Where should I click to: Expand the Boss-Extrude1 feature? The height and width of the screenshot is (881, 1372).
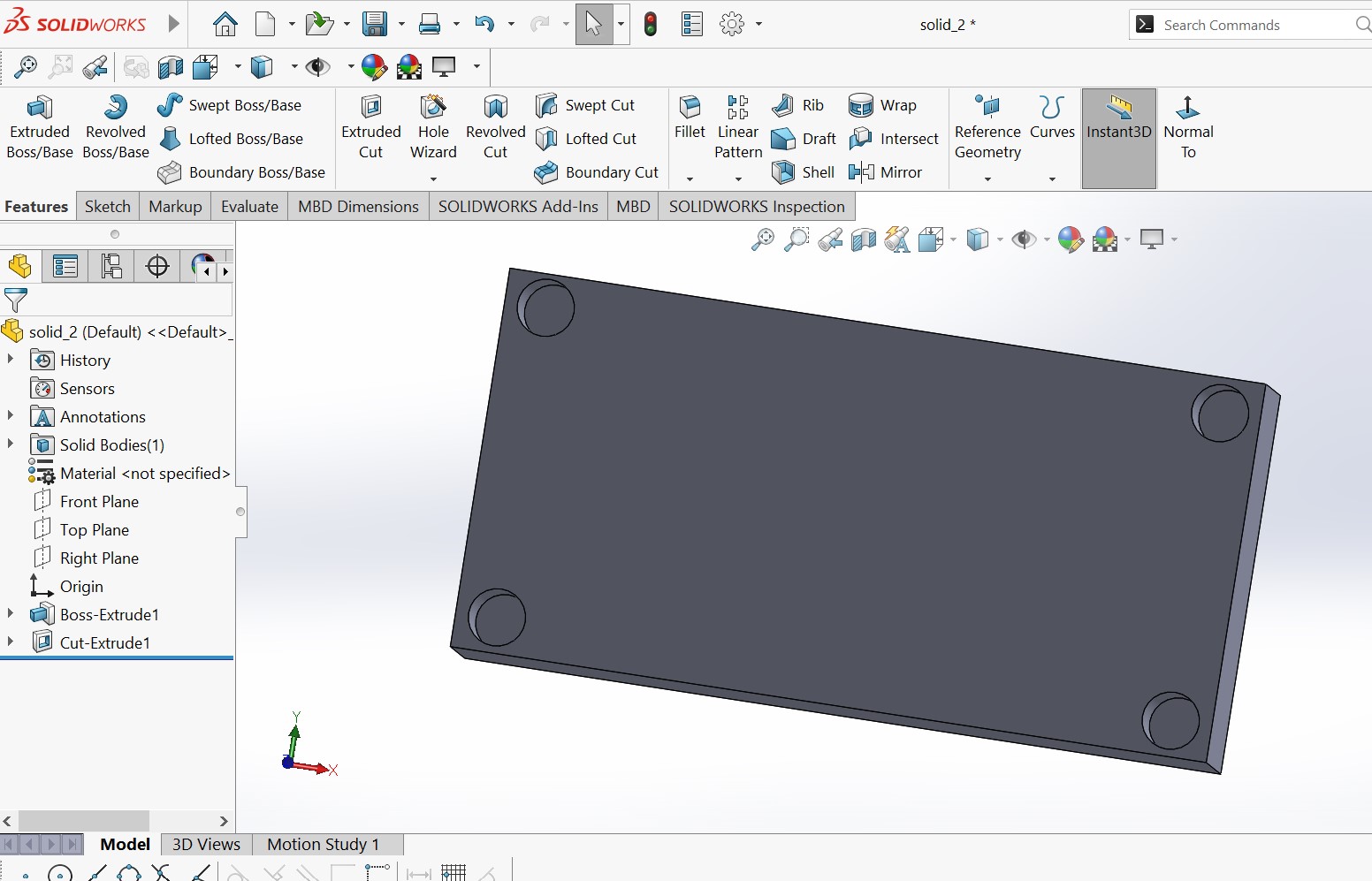coord(11,613)
